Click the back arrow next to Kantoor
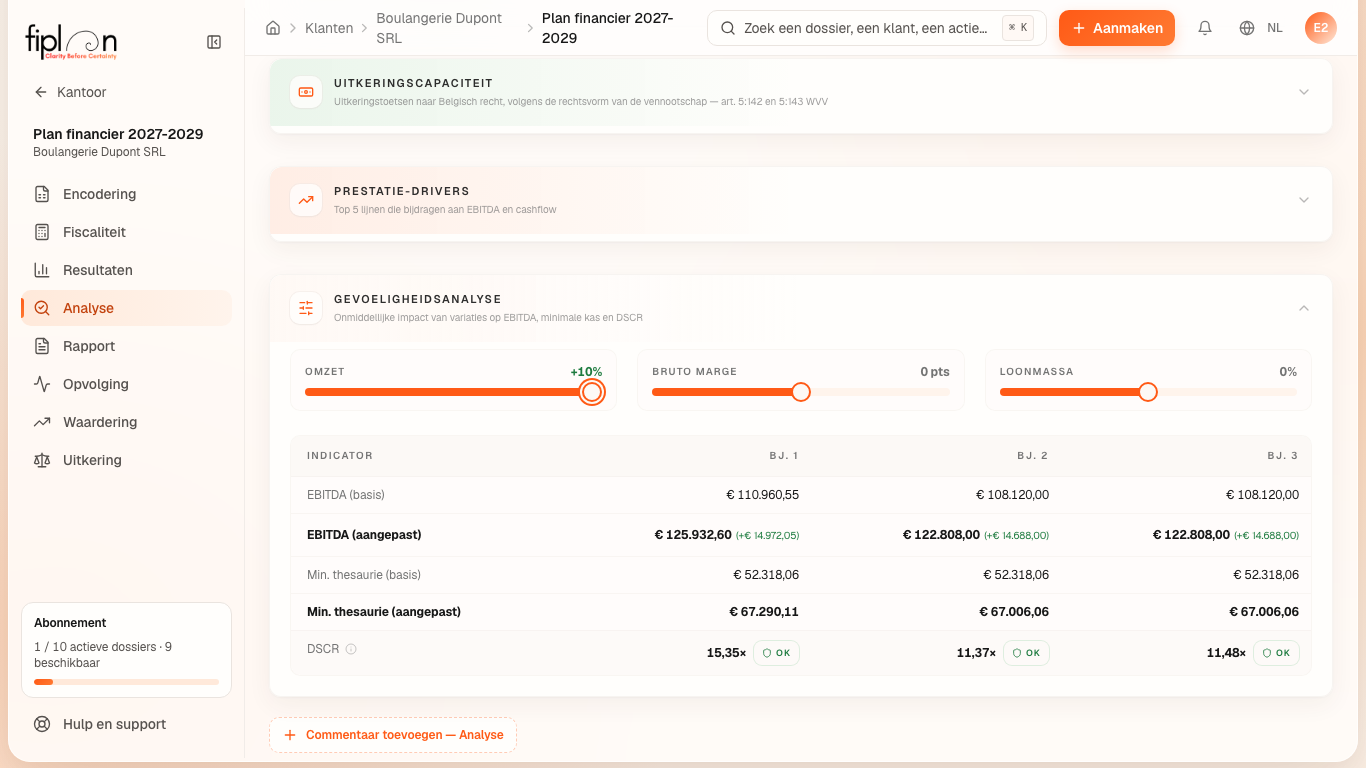Screen dimensions: 1366x768 pyautogui.click(x=41, y=92)
